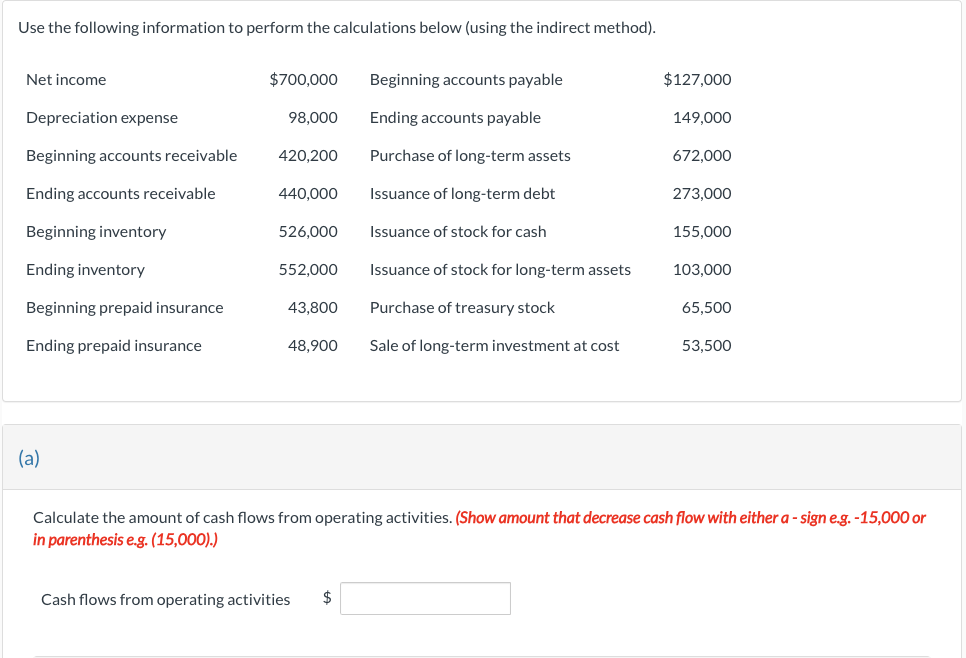Click the Net income value $700,000
The height and width of the screenshot is (658, 966).
303,80
